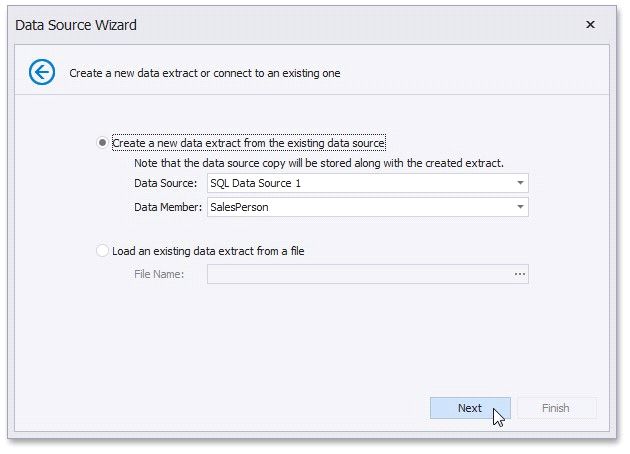Open the Data Member dropdown arrow
This screenshot has height=454, width=630.
pyautogui.click(x=520, y=207)
